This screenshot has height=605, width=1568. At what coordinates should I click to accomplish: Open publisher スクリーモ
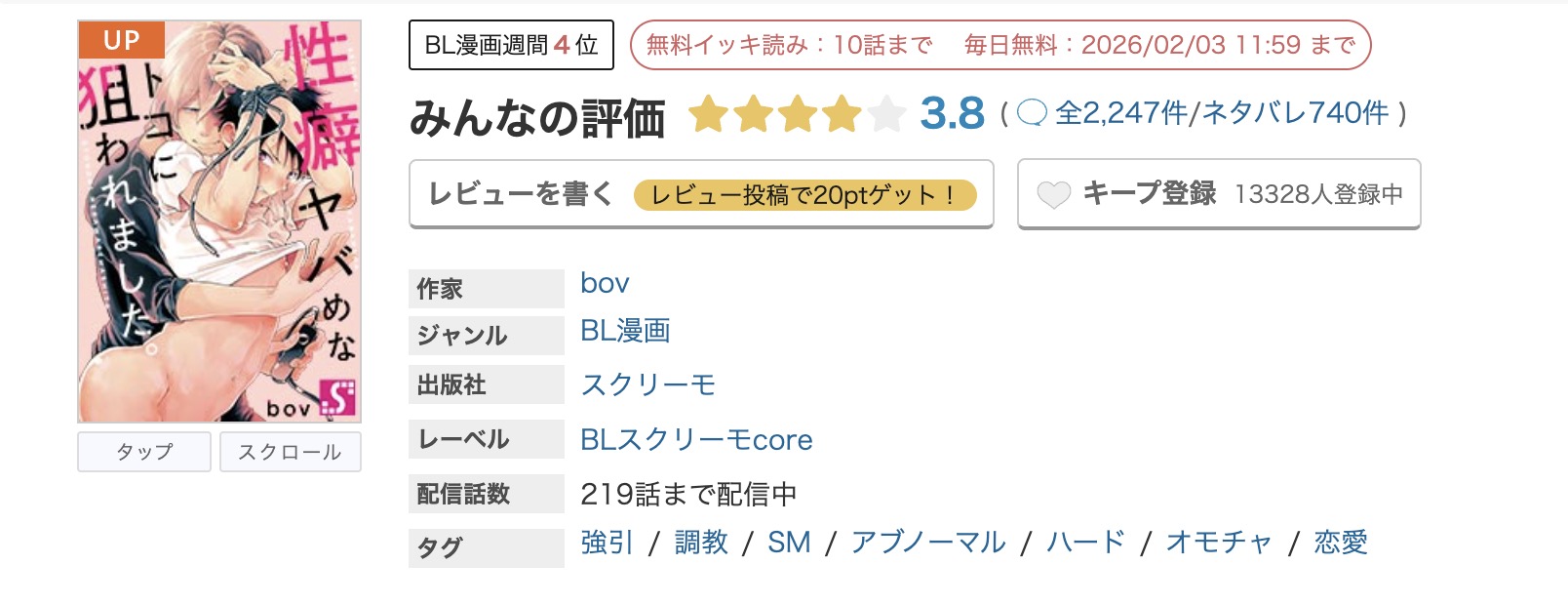coord(647,384)
